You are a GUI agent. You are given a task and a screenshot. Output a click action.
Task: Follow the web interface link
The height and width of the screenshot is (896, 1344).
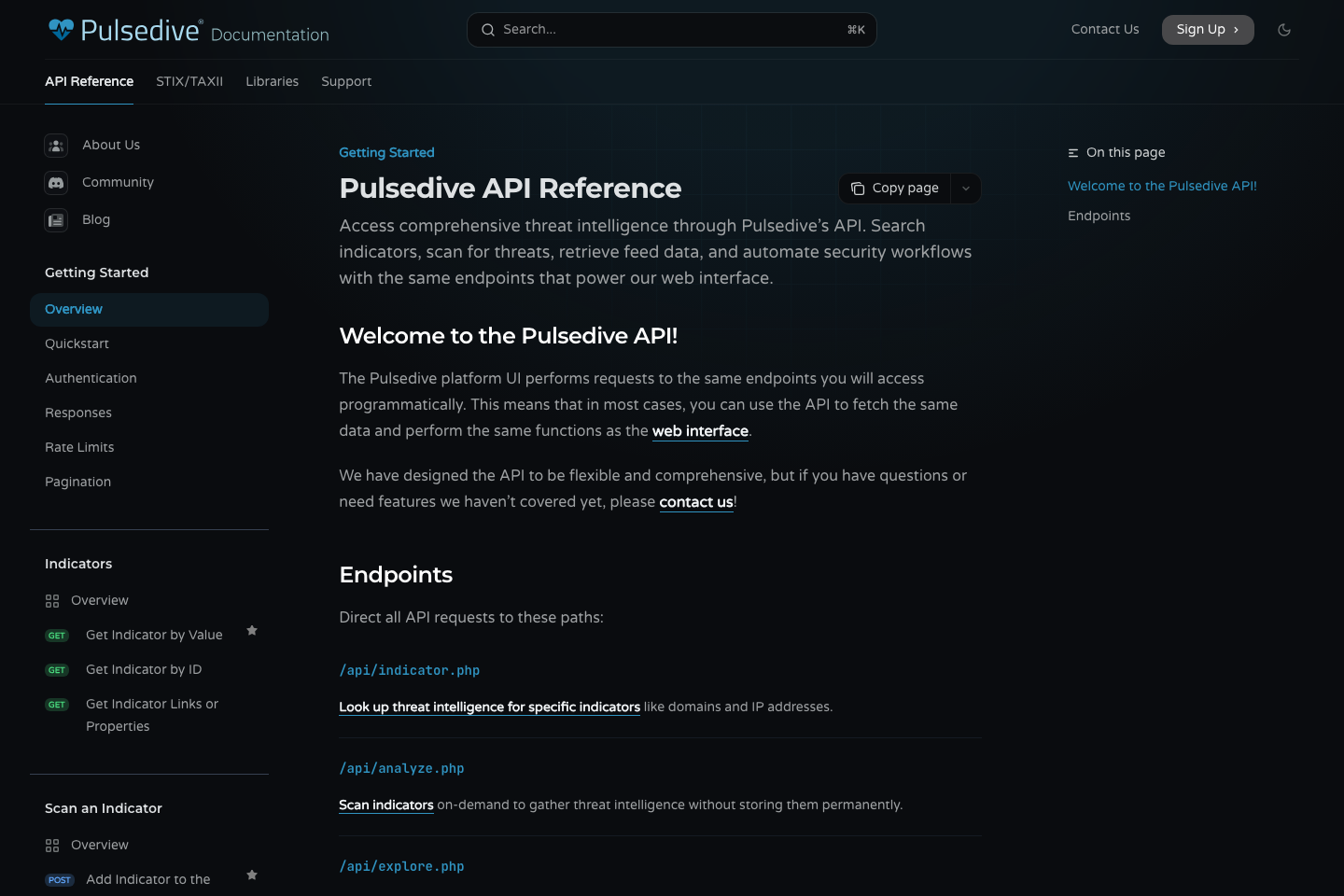tap(700, 430)
